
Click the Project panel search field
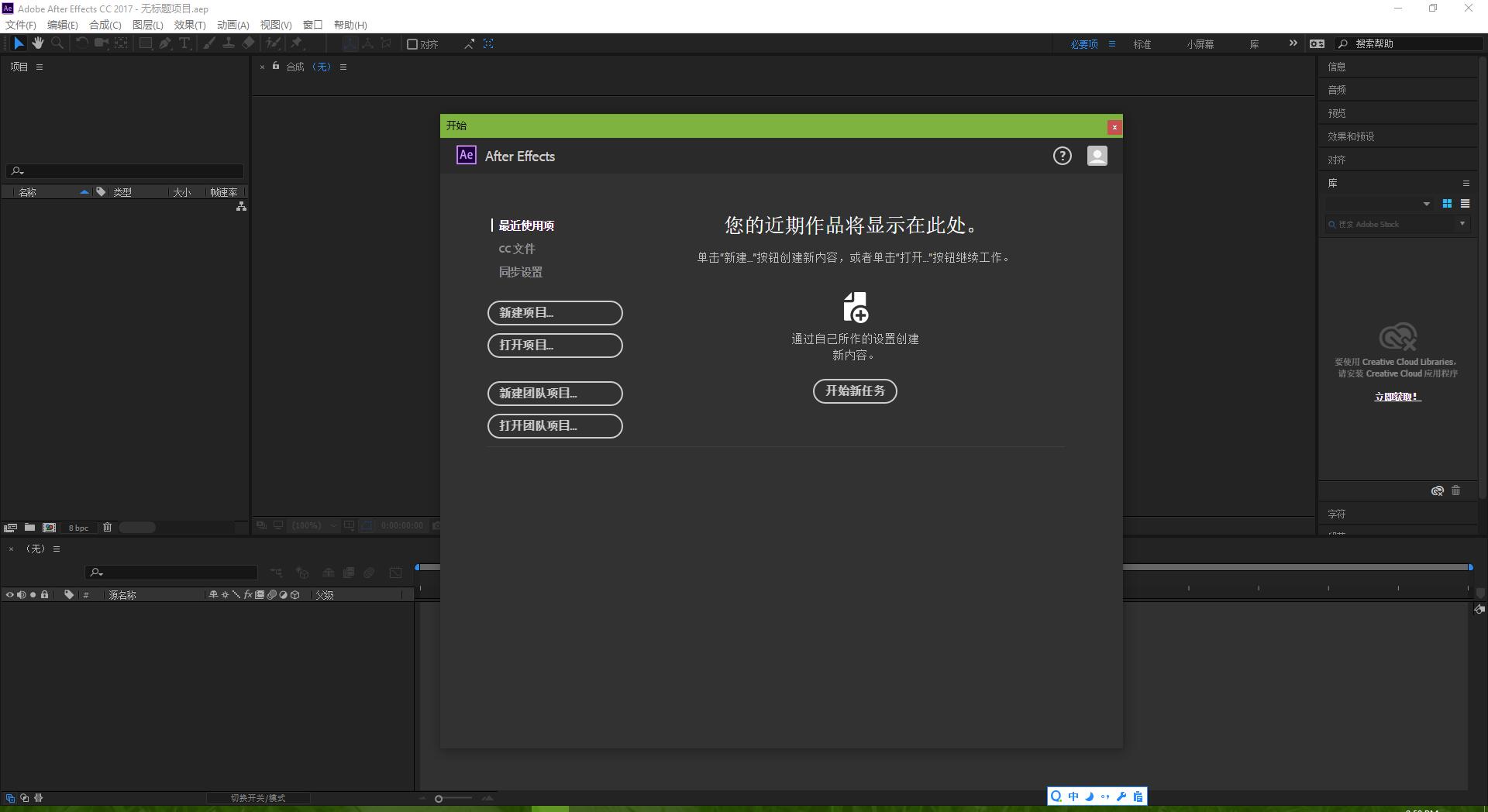[126, 171]
